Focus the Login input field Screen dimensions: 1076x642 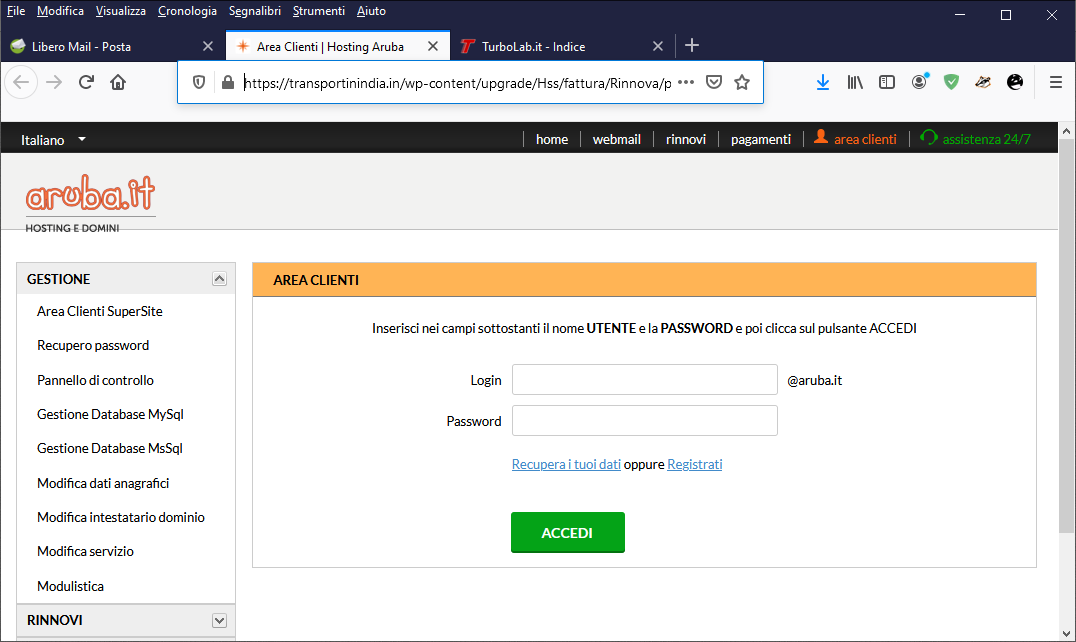point(644,379)
